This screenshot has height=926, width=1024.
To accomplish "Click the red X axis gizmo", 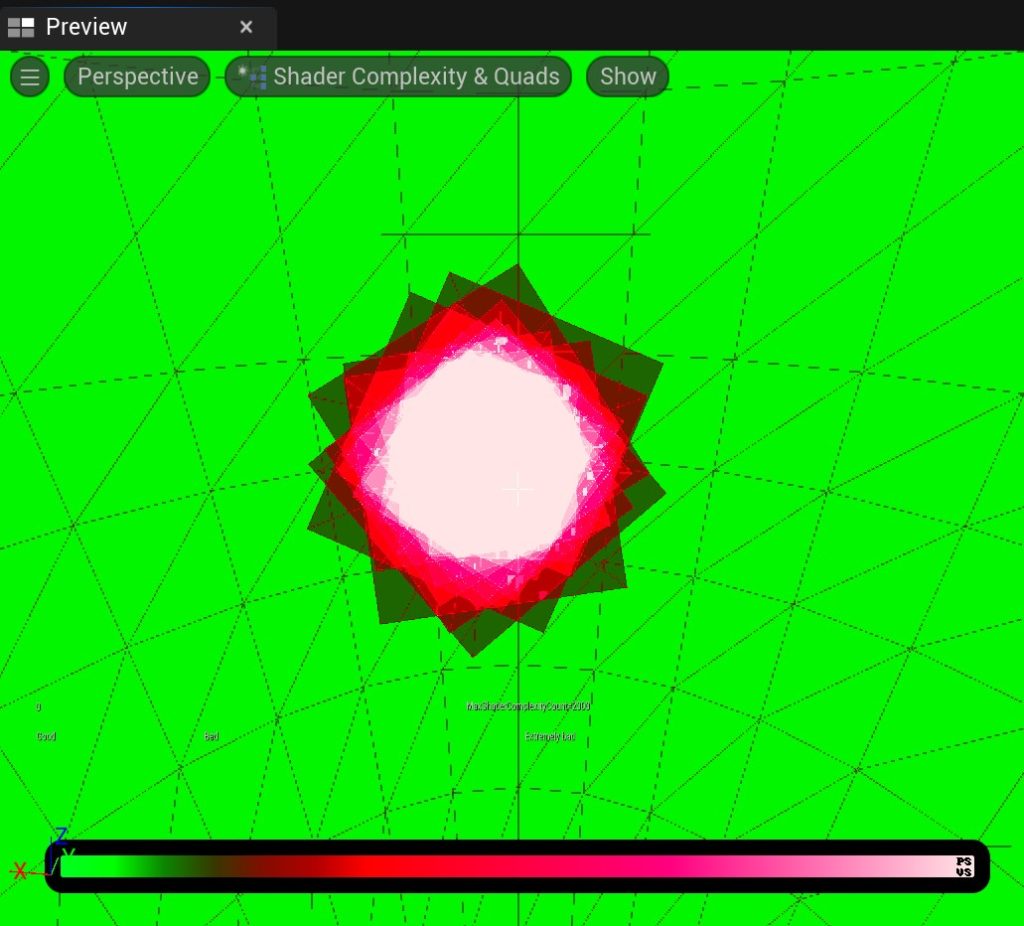I will [20, 870].
